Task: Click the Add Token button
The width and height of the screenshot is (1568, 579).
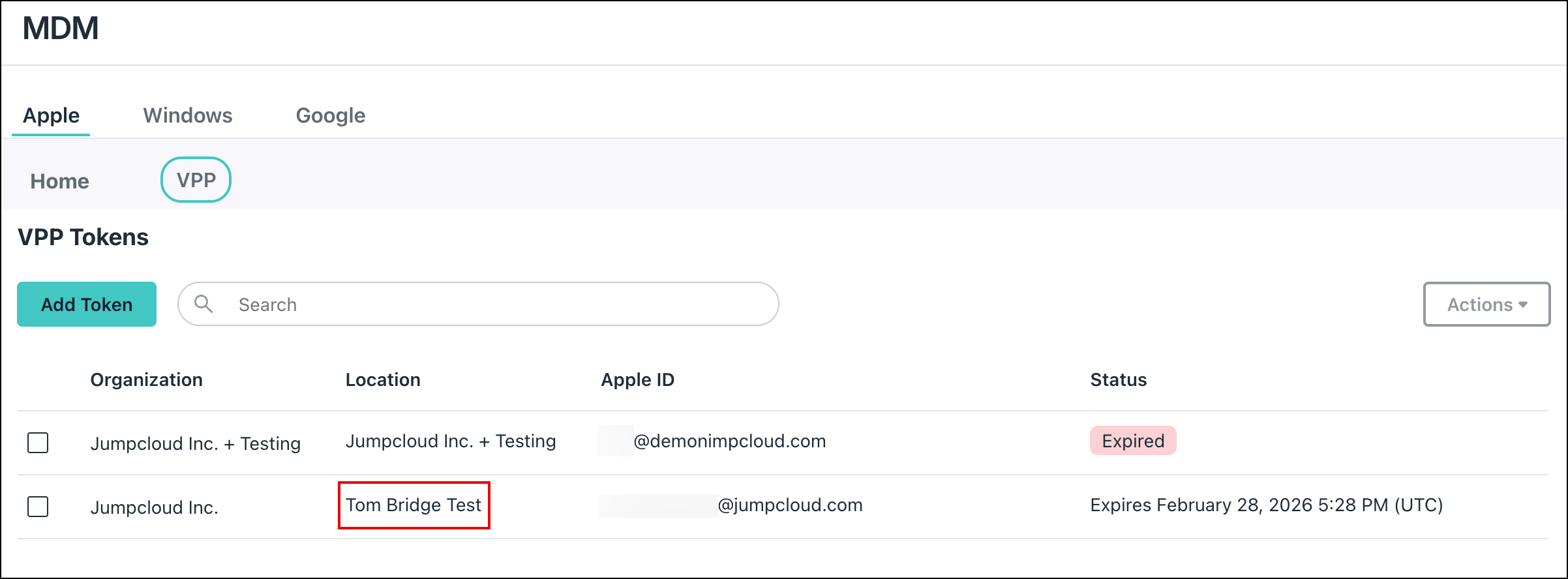Action: click(x=86, y=304)
